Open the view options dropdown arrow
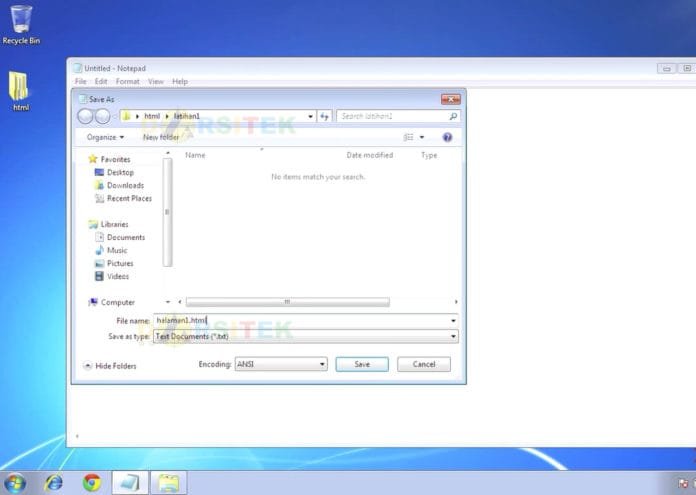Screen dimensions: 696x495 tap(422, 137)
